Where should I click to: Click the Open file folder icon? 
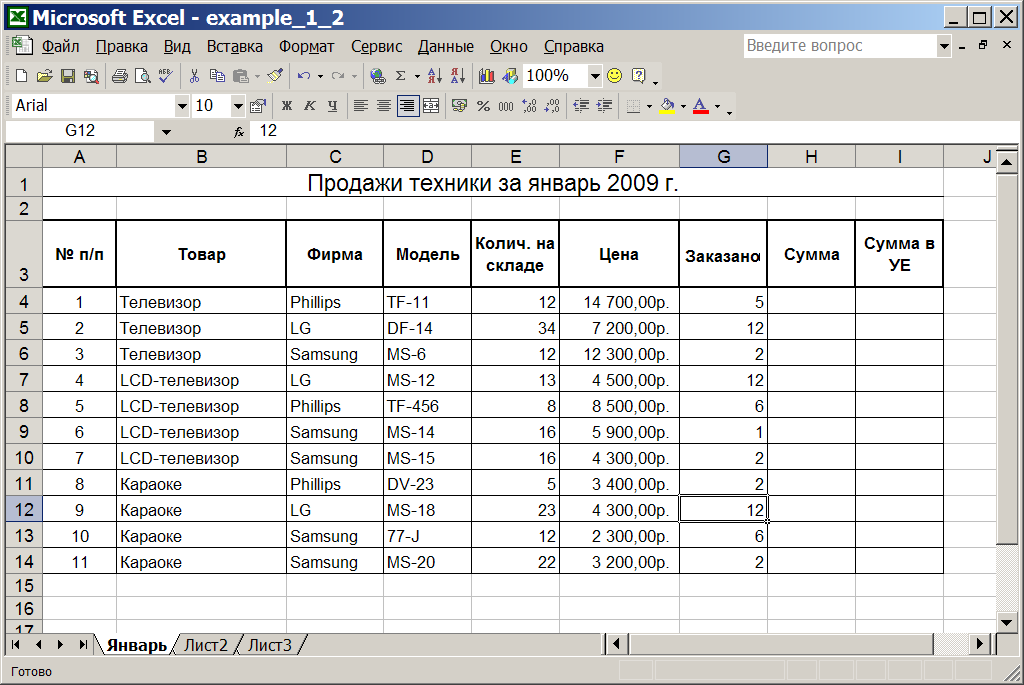[x=44, y=76]
